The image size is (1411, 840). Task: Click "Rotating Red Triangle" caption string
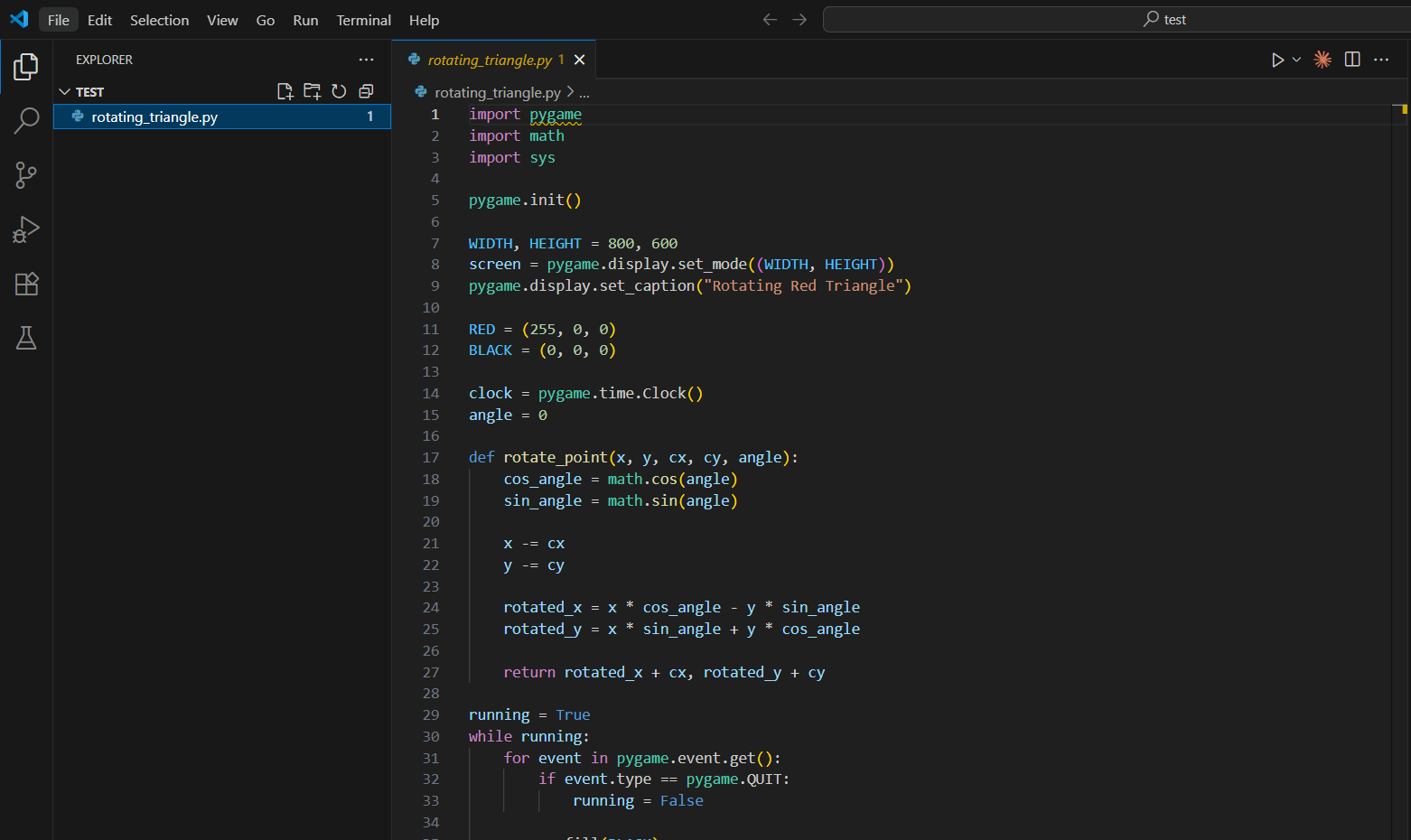coord(803,286)
